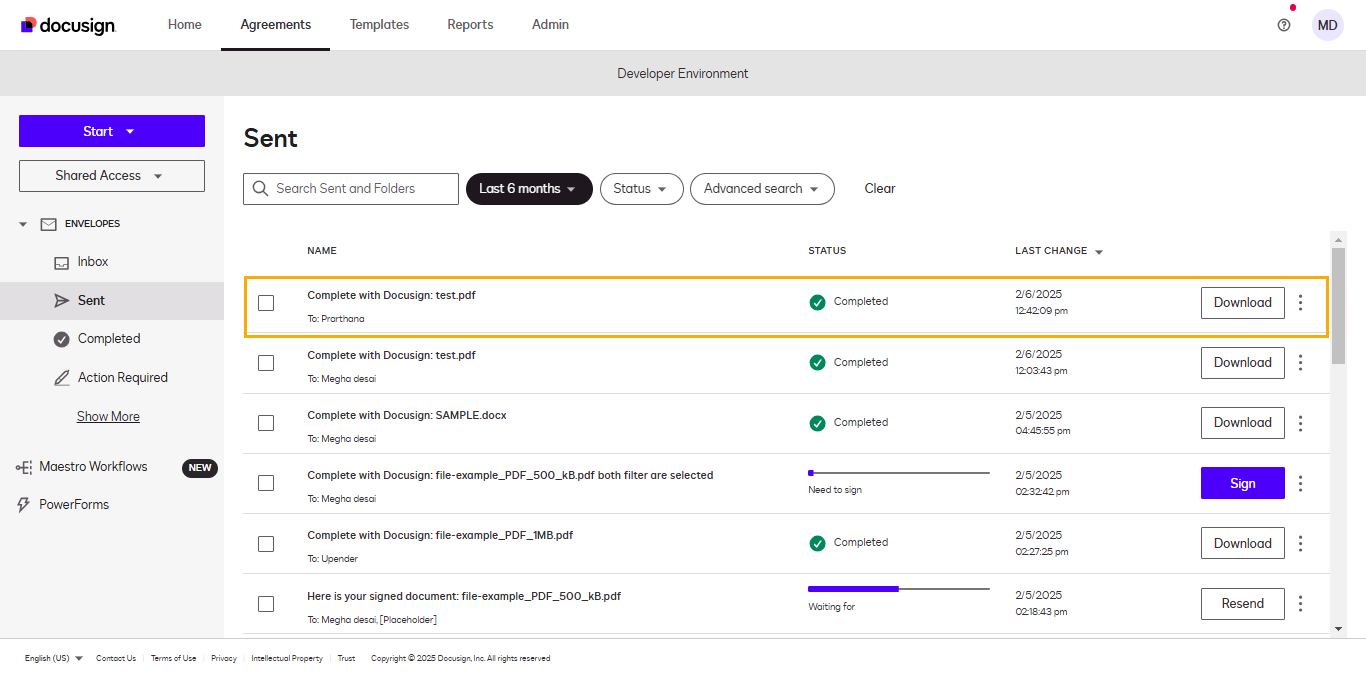The height and width of the screenshot is (679, 1366).
Task: Go to the Admin tab
Action: (x=550, y=25)
